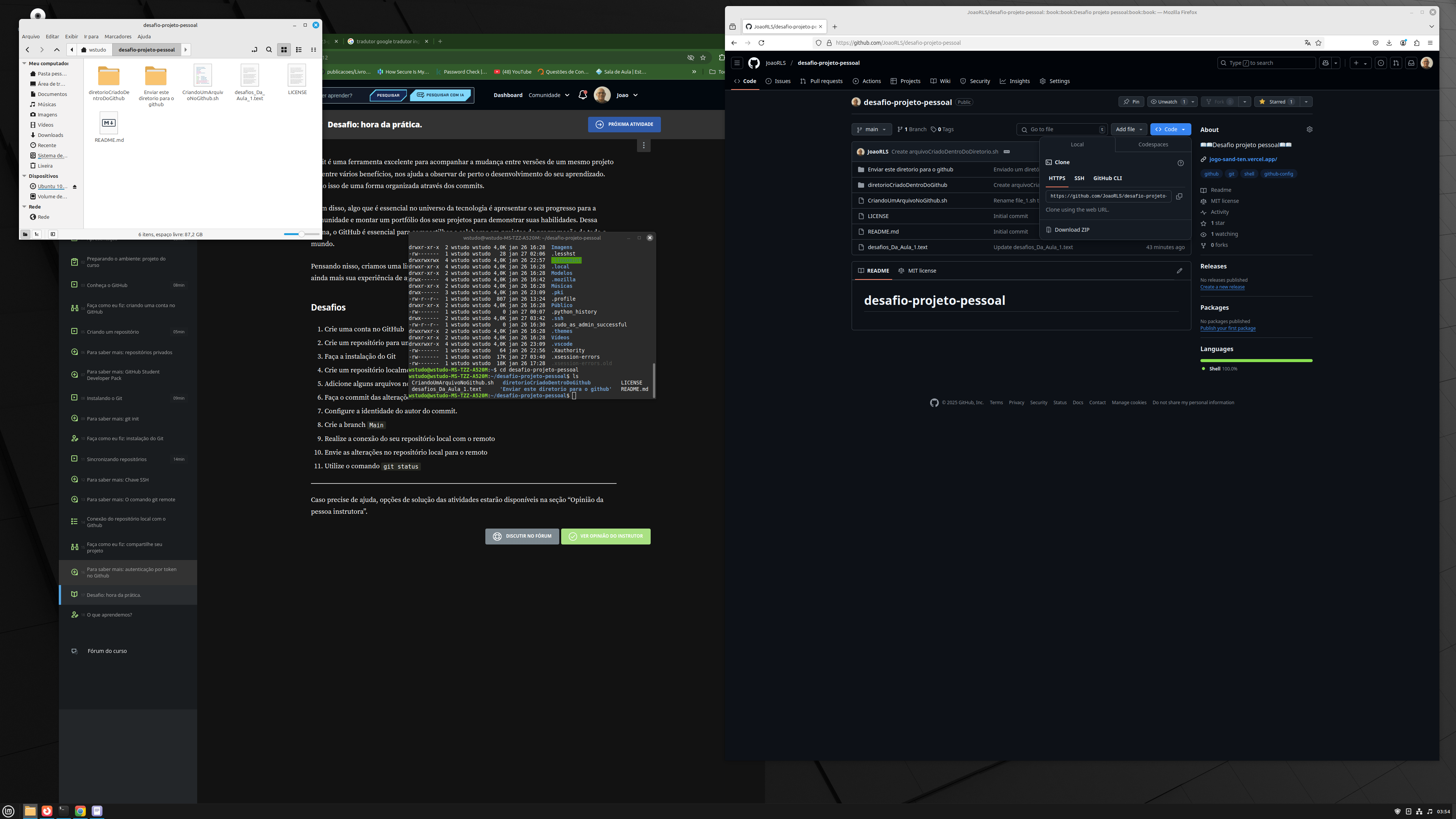
Task: Click the Go to file search field
Action: tap(1062, 129)
